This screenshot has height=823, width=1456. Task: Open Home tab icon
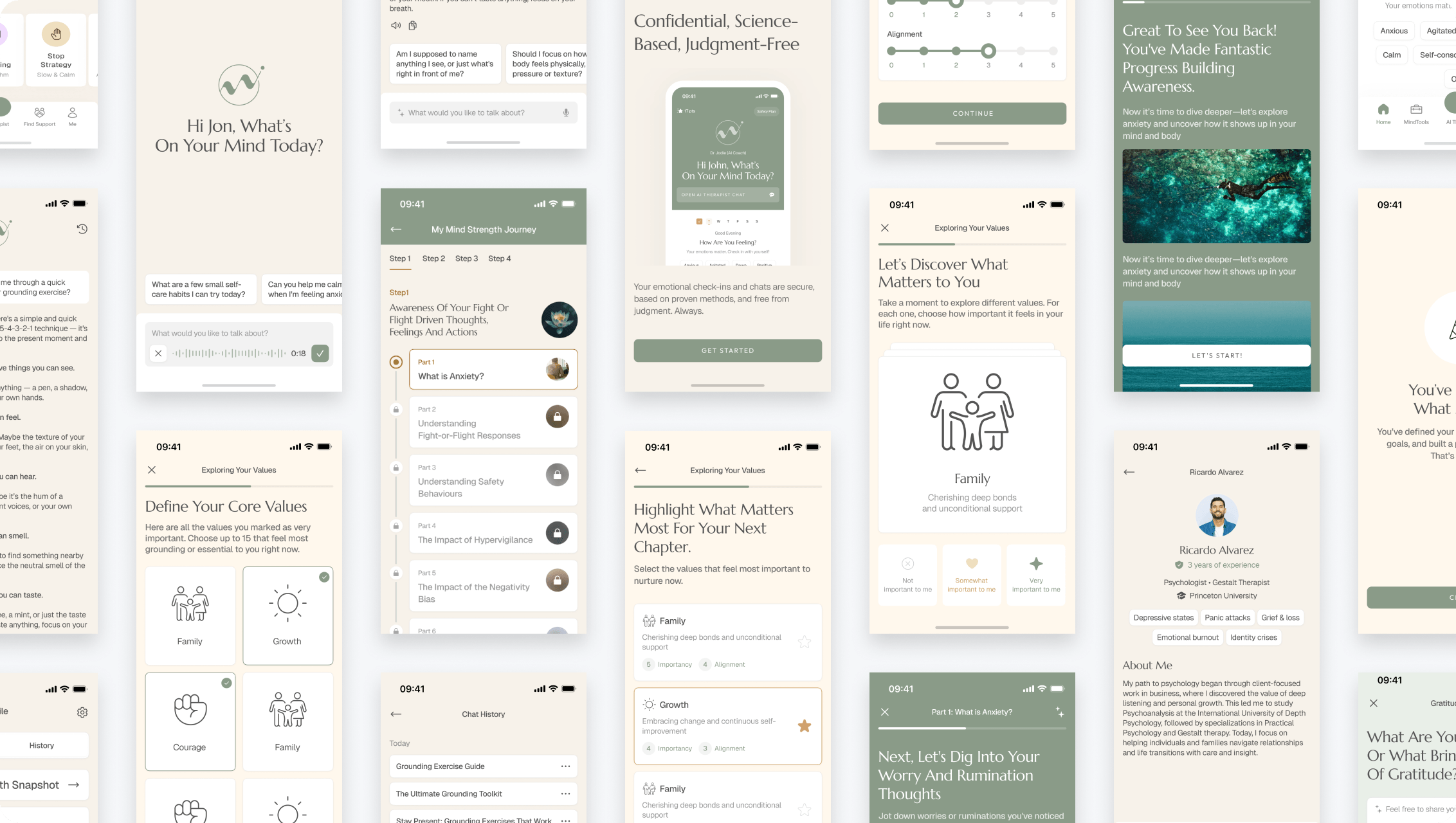(x=1383, y=109)
